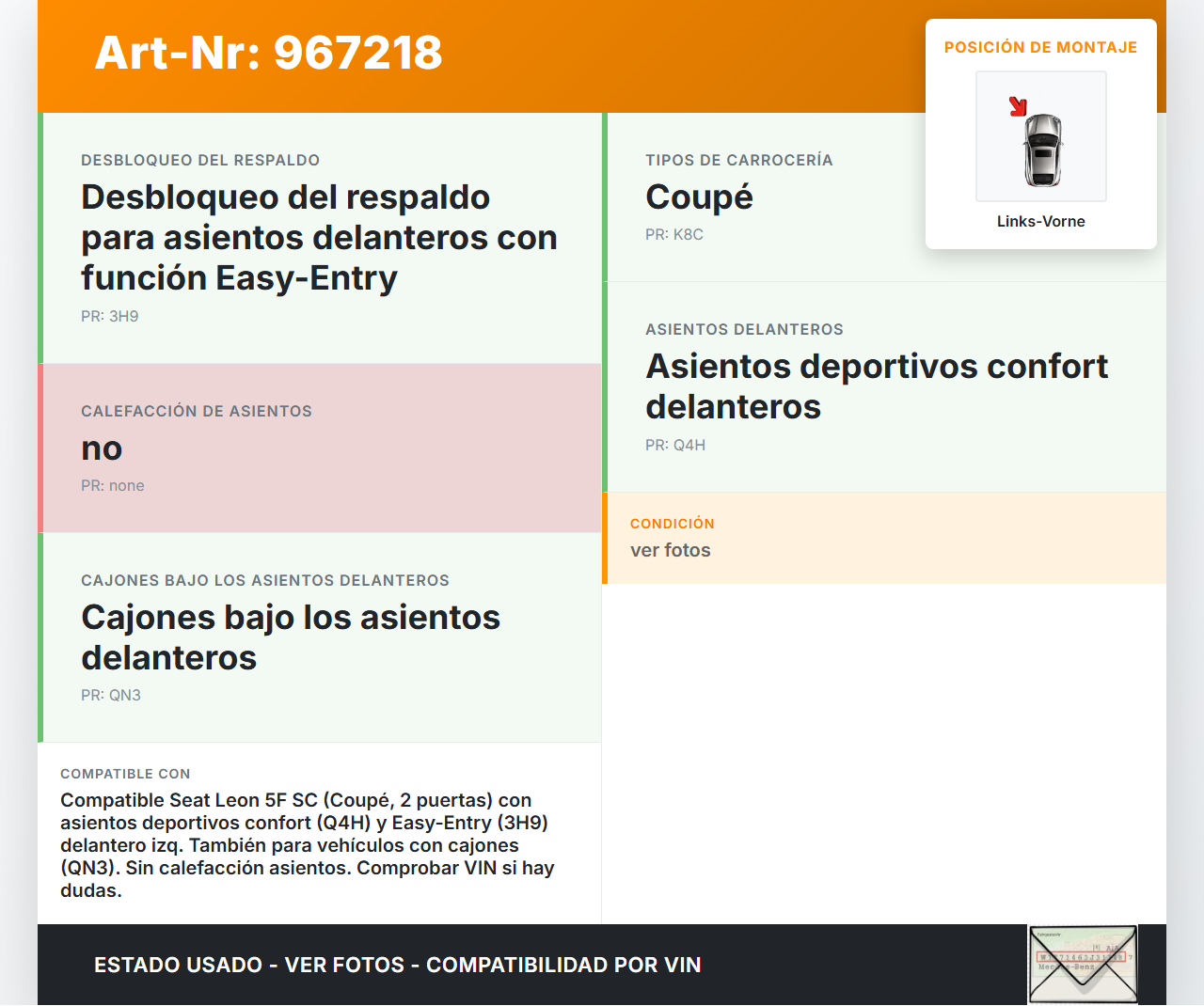Click the 'Coupé' body type value
Viewport: 1204px width, 1006px height.
click(x=699, y=197)
